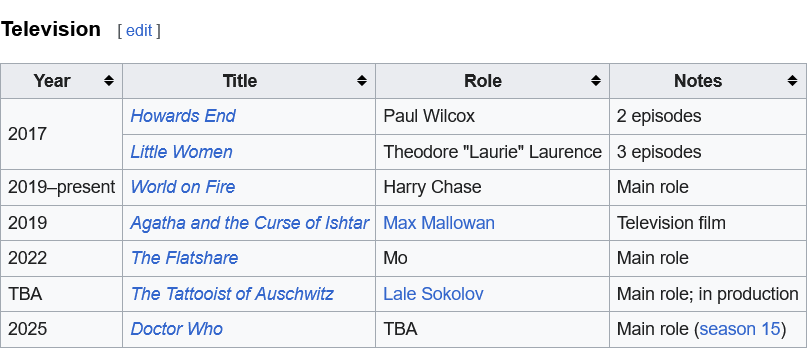Viewport: 810px width, 360px height.
Task: Sort table using Title column arrows
Action: pyautogui.click(x=362, y=81)
